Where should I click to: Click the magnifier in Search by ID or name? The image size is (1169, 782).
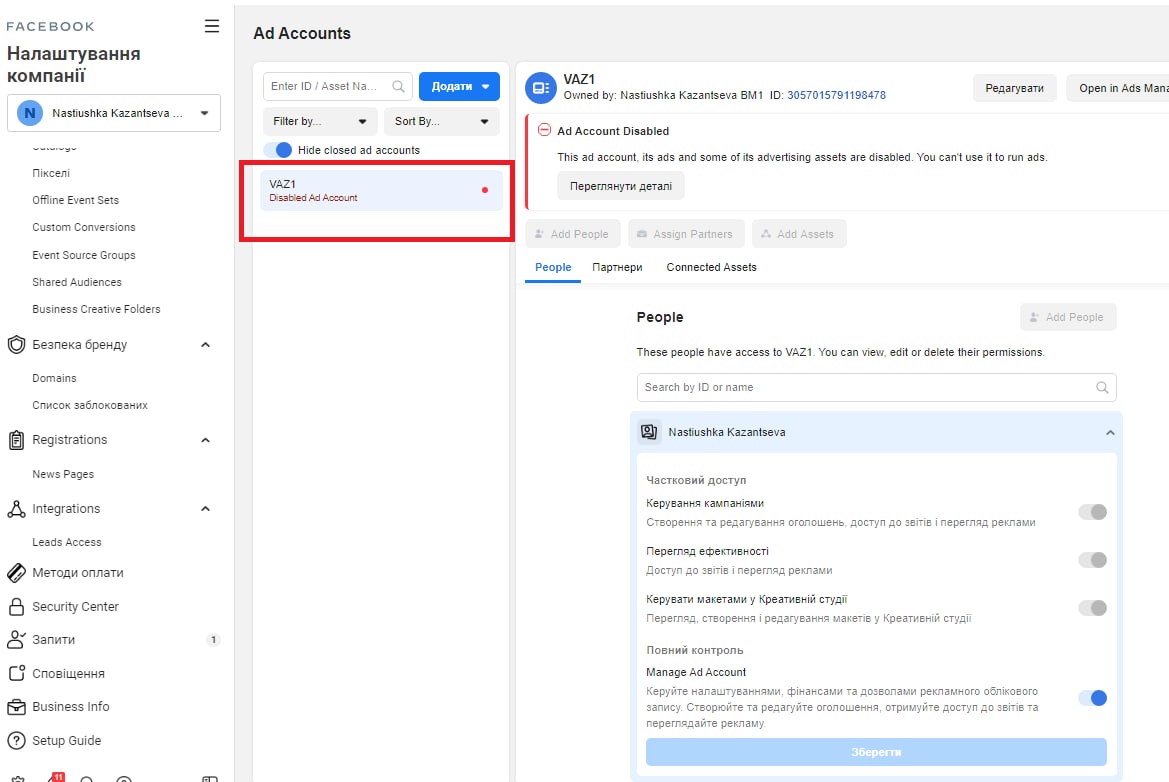click(1102, 388)
